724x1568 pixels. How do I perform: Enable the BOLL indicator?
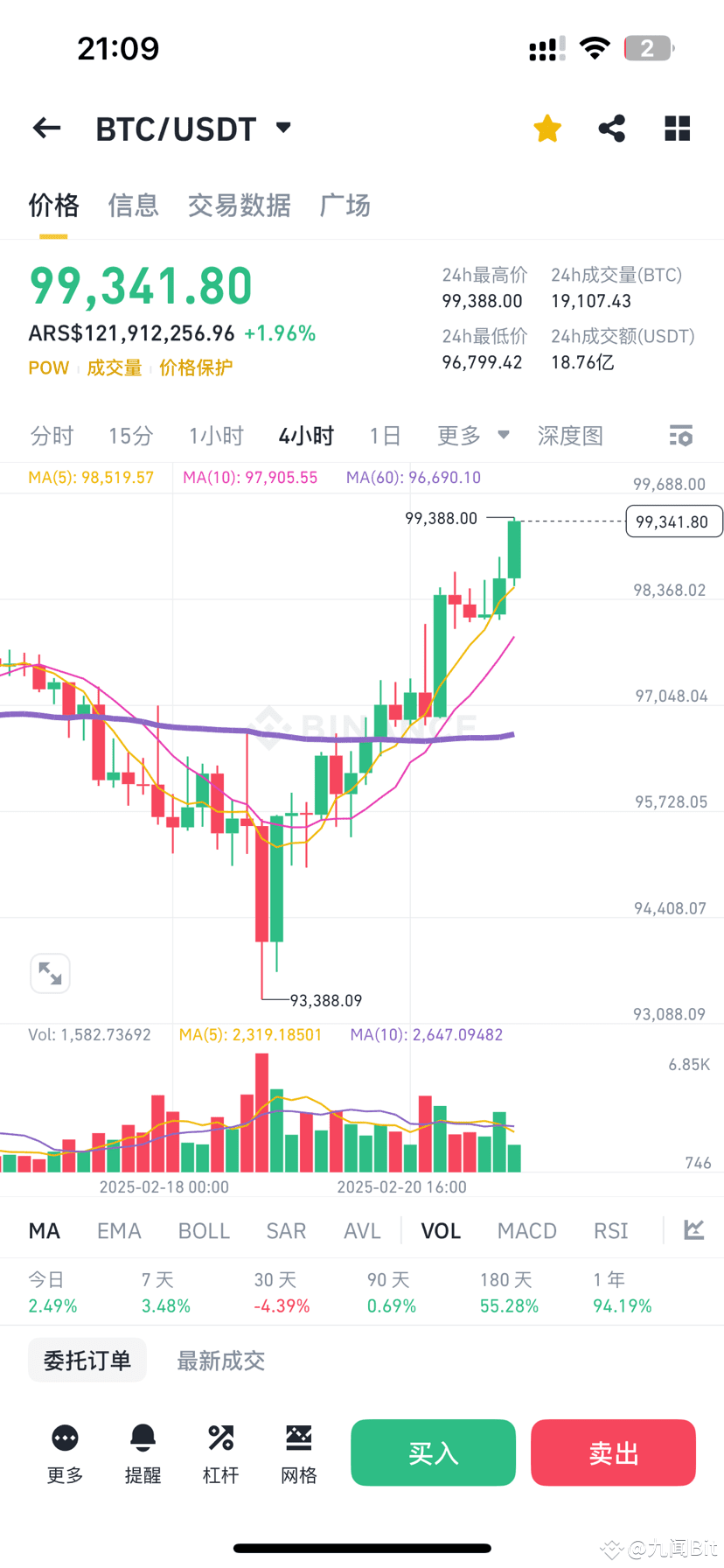204,1230
